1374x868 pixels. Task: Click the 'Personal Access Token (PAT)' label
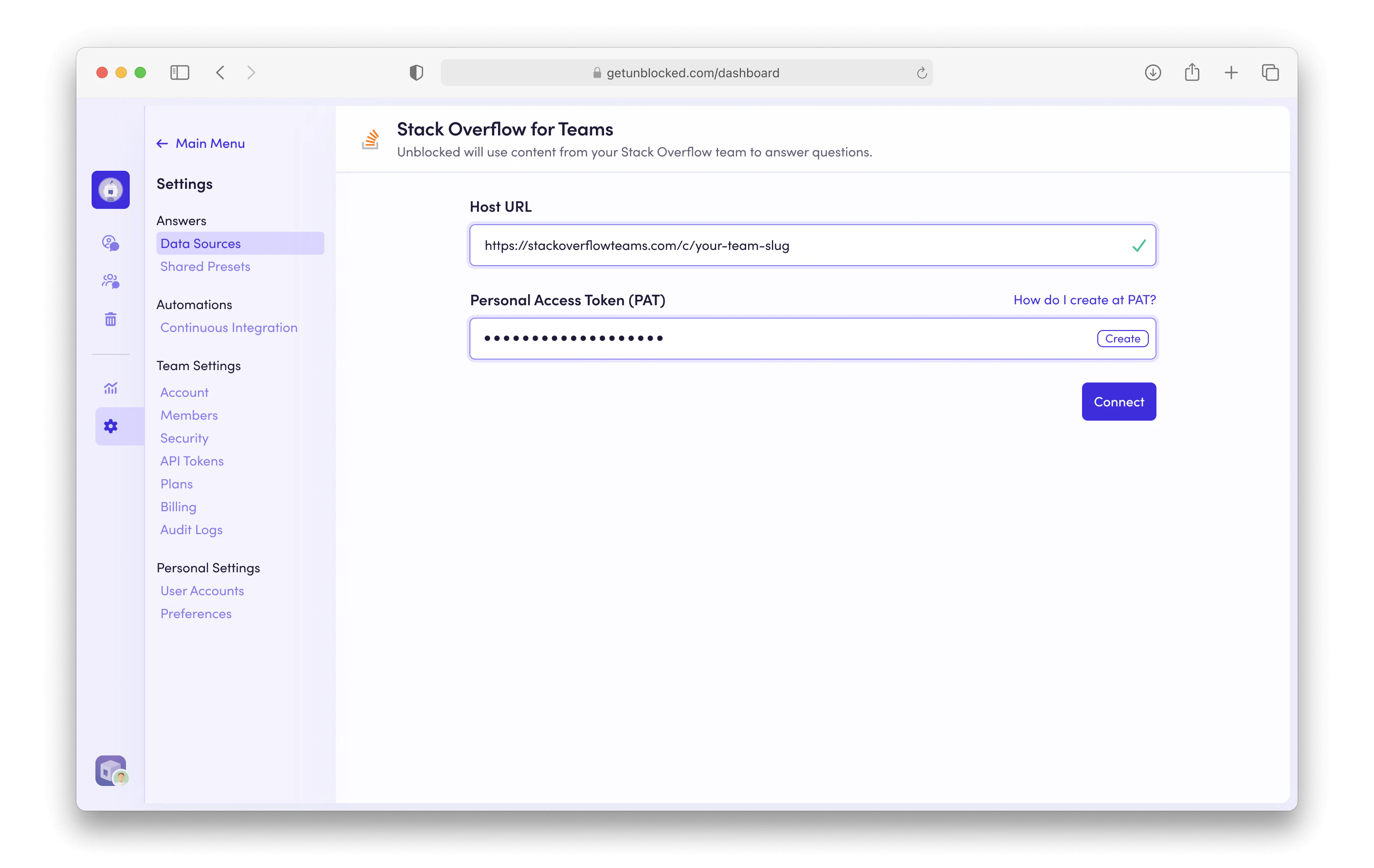567,300
